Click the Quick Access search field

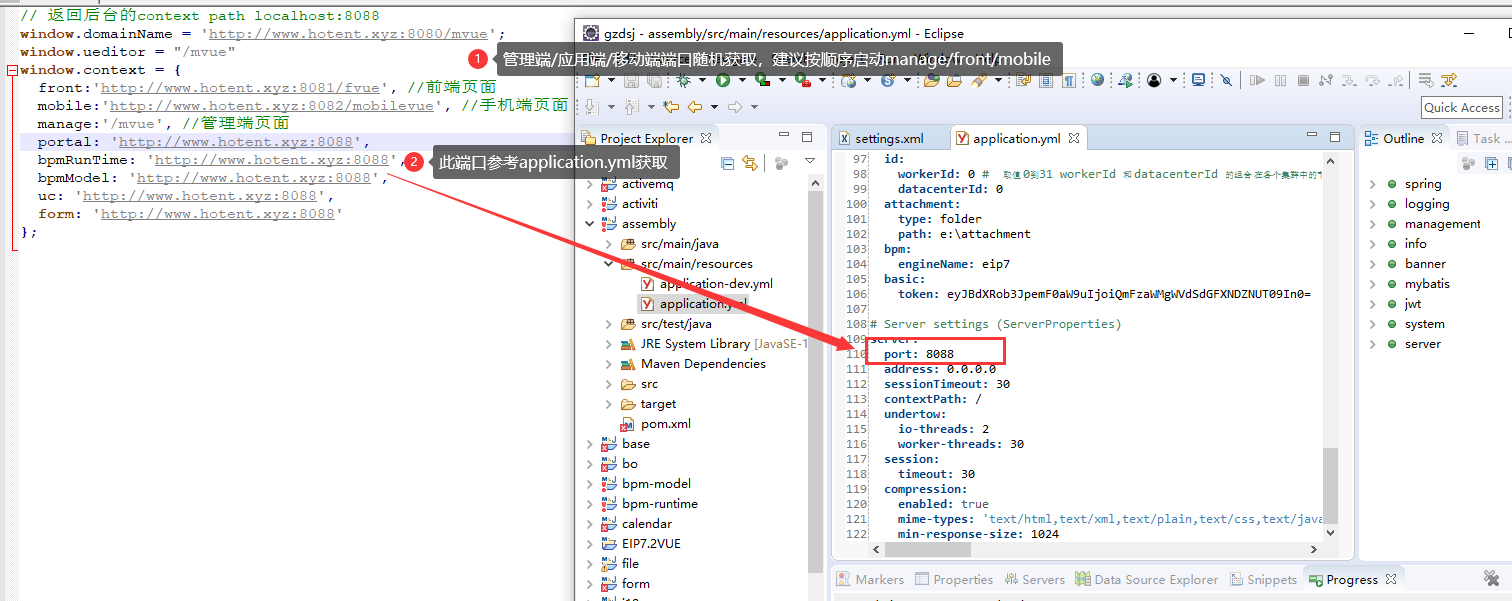[x=1462, y=108]
